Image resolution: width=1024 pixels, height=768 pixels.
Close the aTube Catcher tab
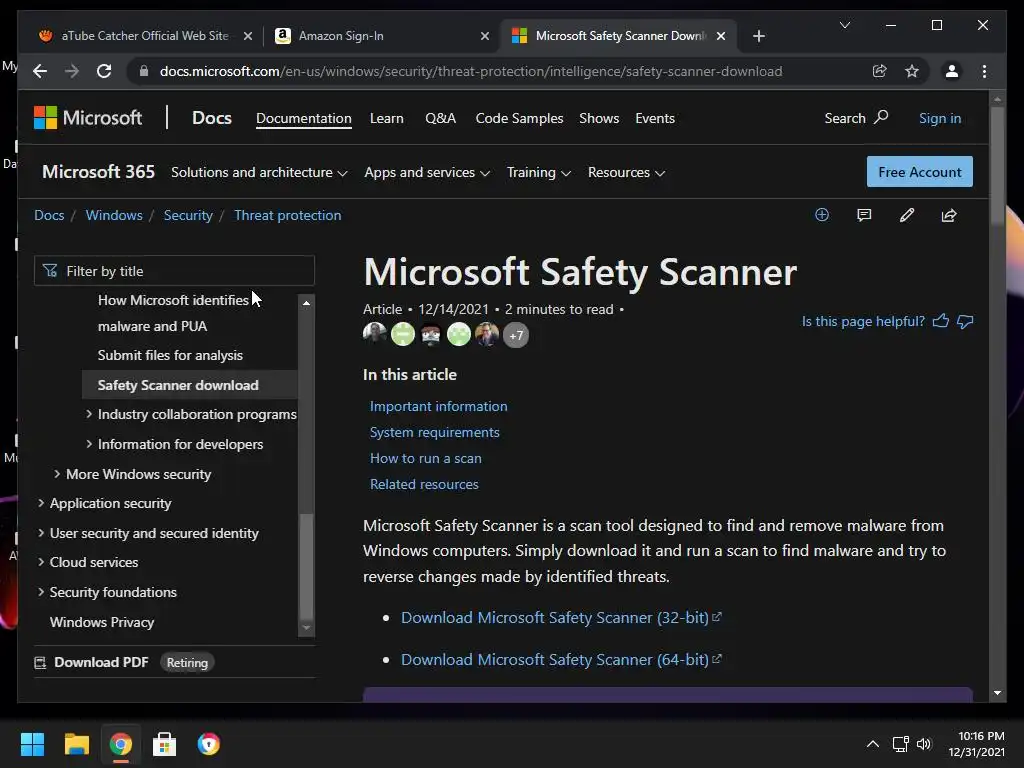click(248, 36)
